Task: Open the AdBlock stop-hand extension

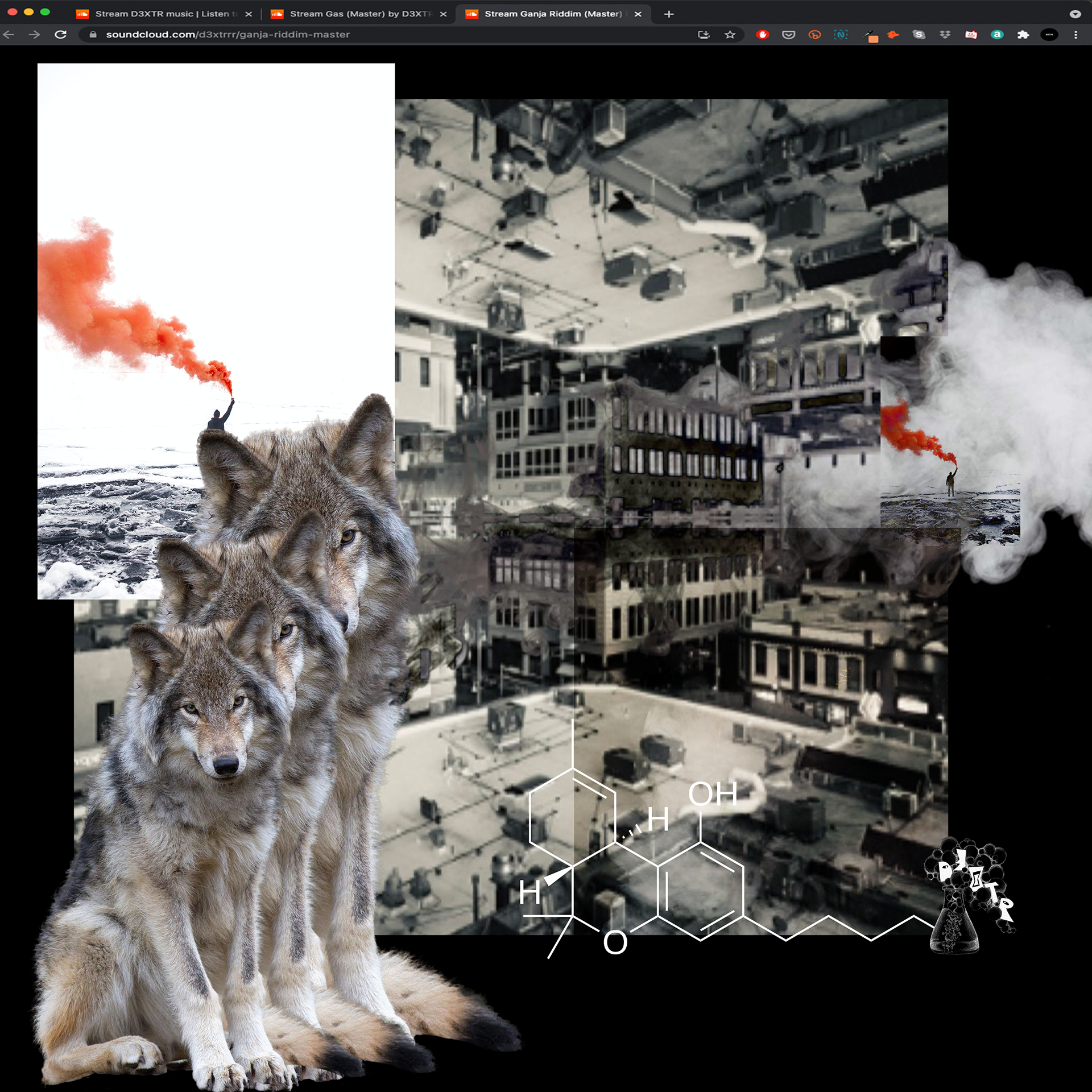Action: 763,35
